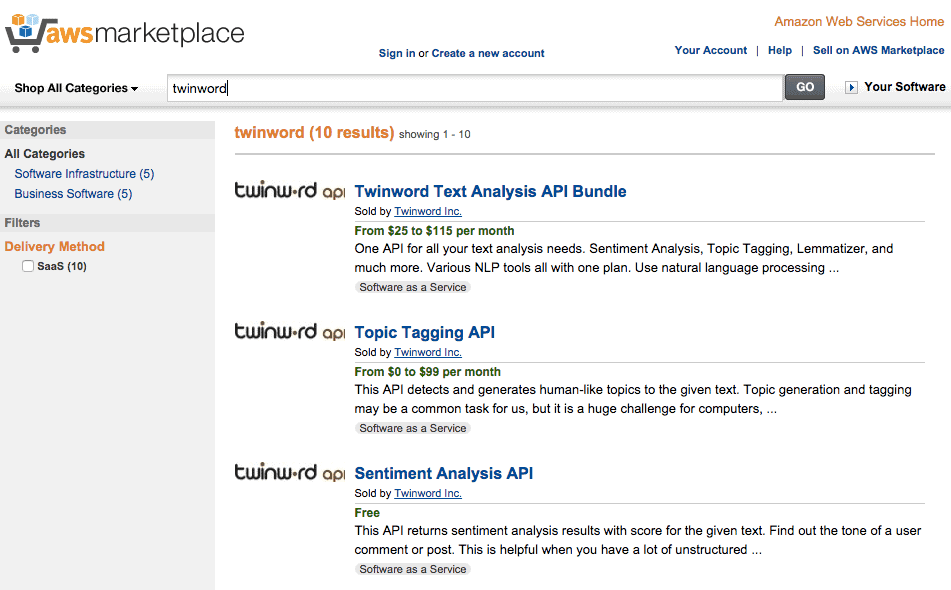The height and width of the screenshot is (590, 951).
Task: Select All Categories in sidebar
Action: (x=45, y=153)
